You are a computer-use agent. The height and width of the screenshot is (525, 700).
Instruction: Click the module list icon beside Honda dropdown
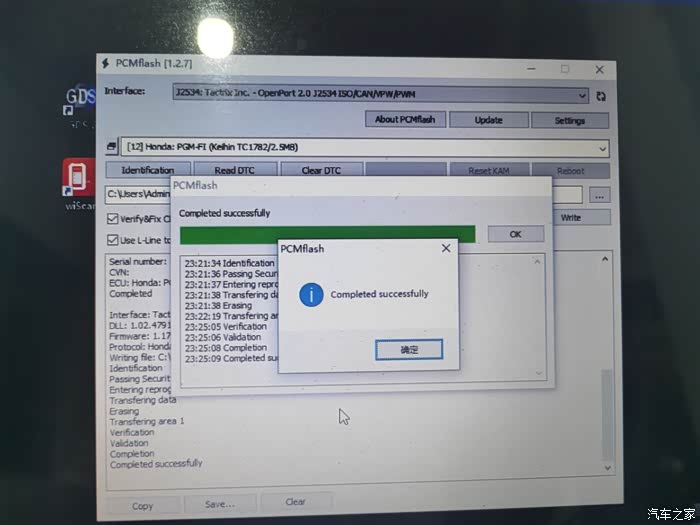(x=112, y=146)
